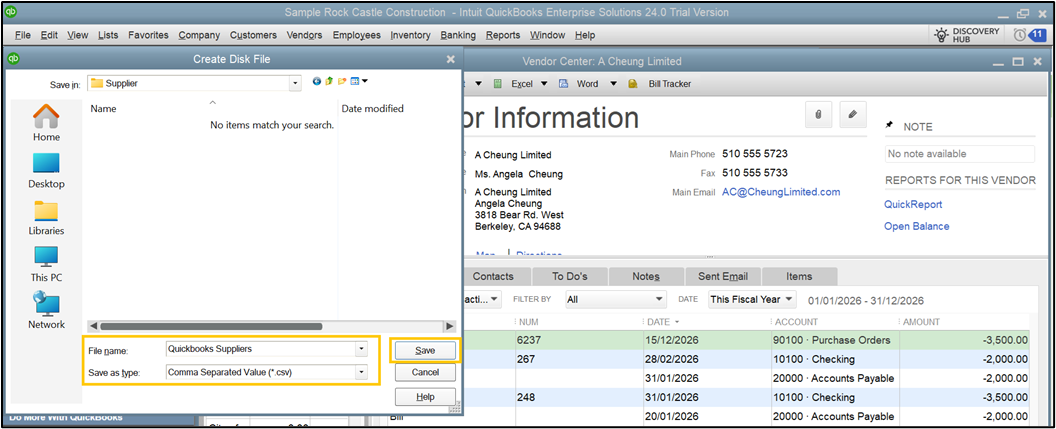Open the Excel dropdown arrow
This screenshot has height=429, width=1056.
tap(543, 84)
